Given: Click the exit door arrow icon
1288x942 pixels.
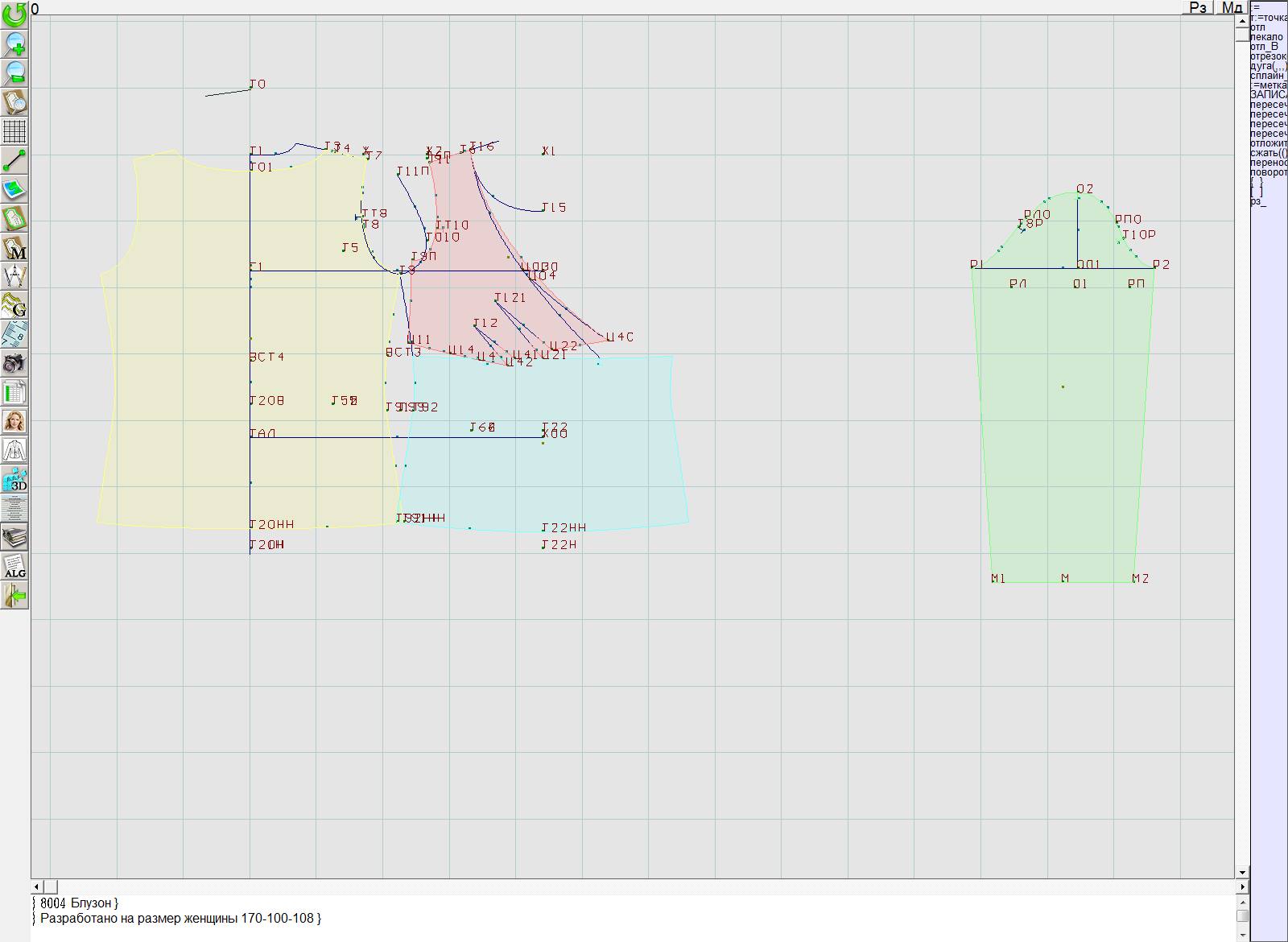Looking at the screenshot, I should 14,596.
